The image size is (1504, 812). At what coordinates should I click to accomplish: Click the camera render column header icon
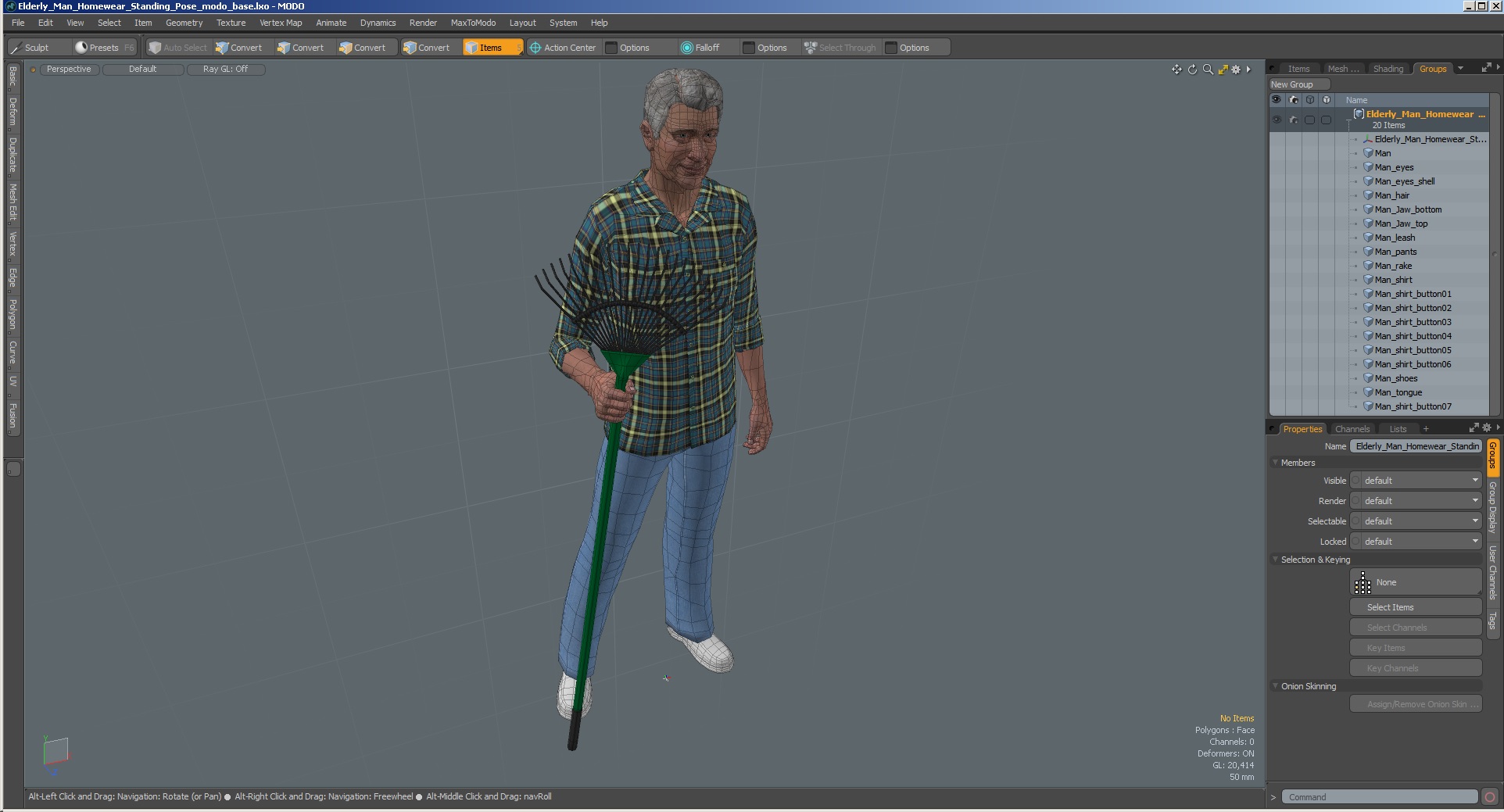1293,100
